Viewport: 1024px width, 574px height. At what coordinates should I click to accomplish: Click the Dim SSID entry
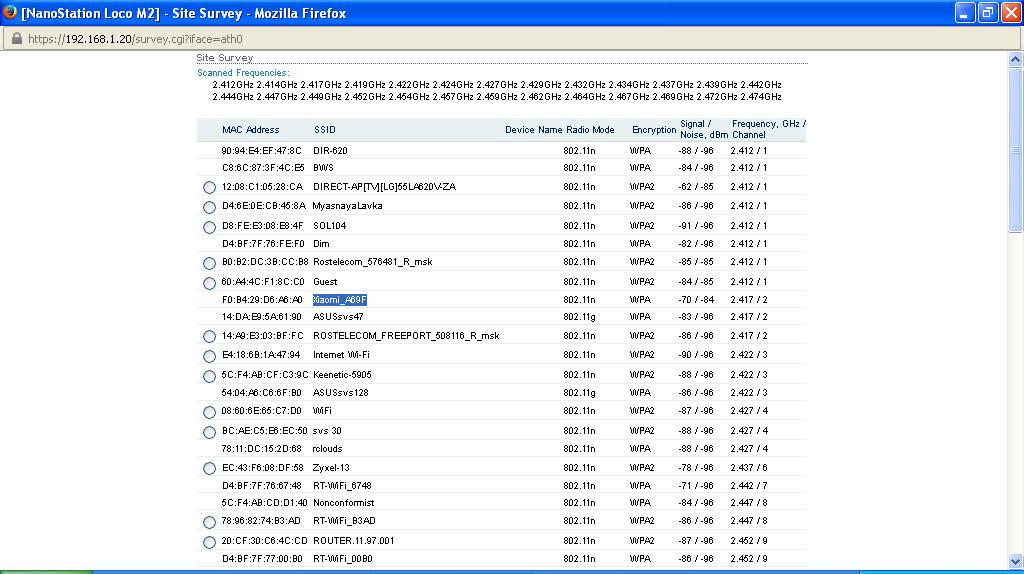pyautogui.click(x=321, y=244)
